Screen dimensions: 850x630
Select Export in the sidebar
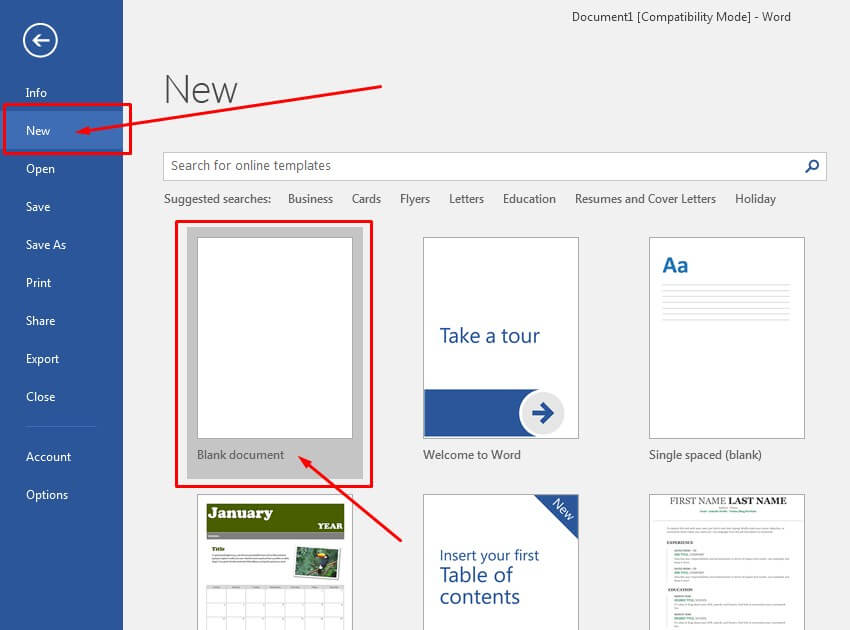pos(43,359)
